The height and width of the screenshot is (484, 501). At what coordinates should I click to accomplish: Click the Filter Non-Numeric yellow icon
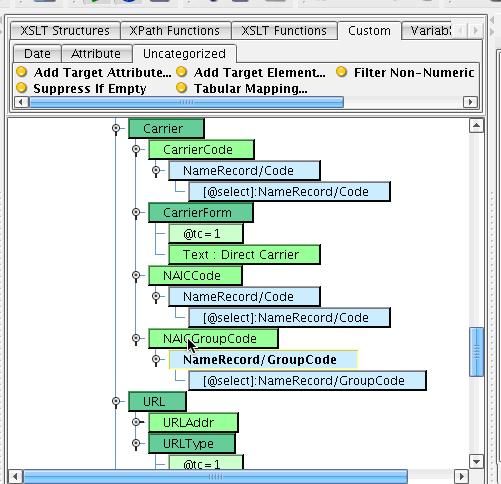[x=342, y=72]
